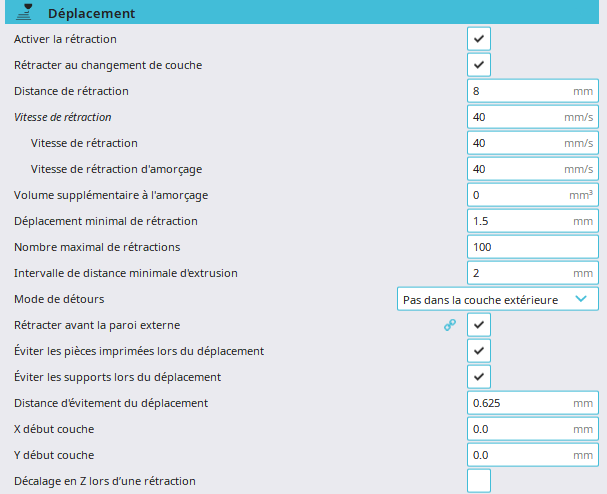This screenshot has width=607, height=494.
Task: Collapse the Déplacement section header
Action: pos(302,13)
